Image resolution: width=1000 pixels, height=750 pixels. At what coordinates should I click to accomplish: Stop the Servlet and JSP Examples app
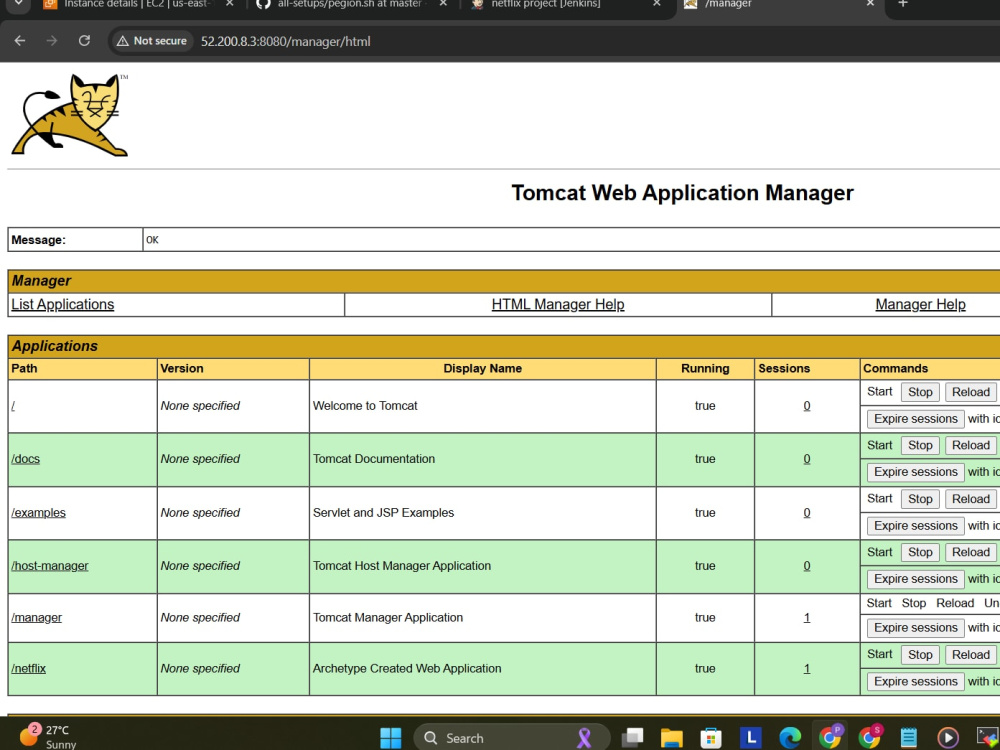(x=920, y=499)
